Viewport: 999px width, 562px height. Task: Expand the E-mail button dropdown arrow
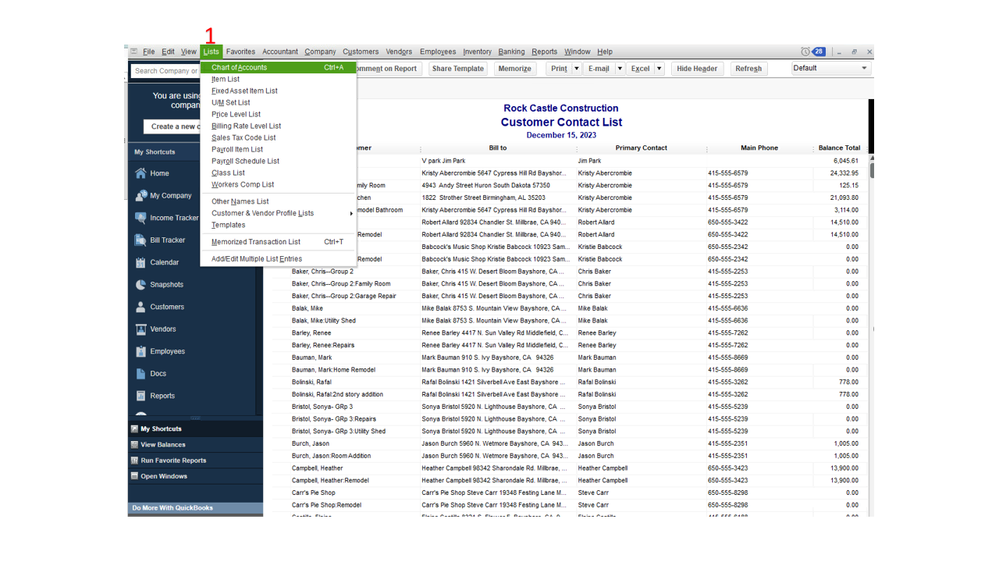coord(619,69)
